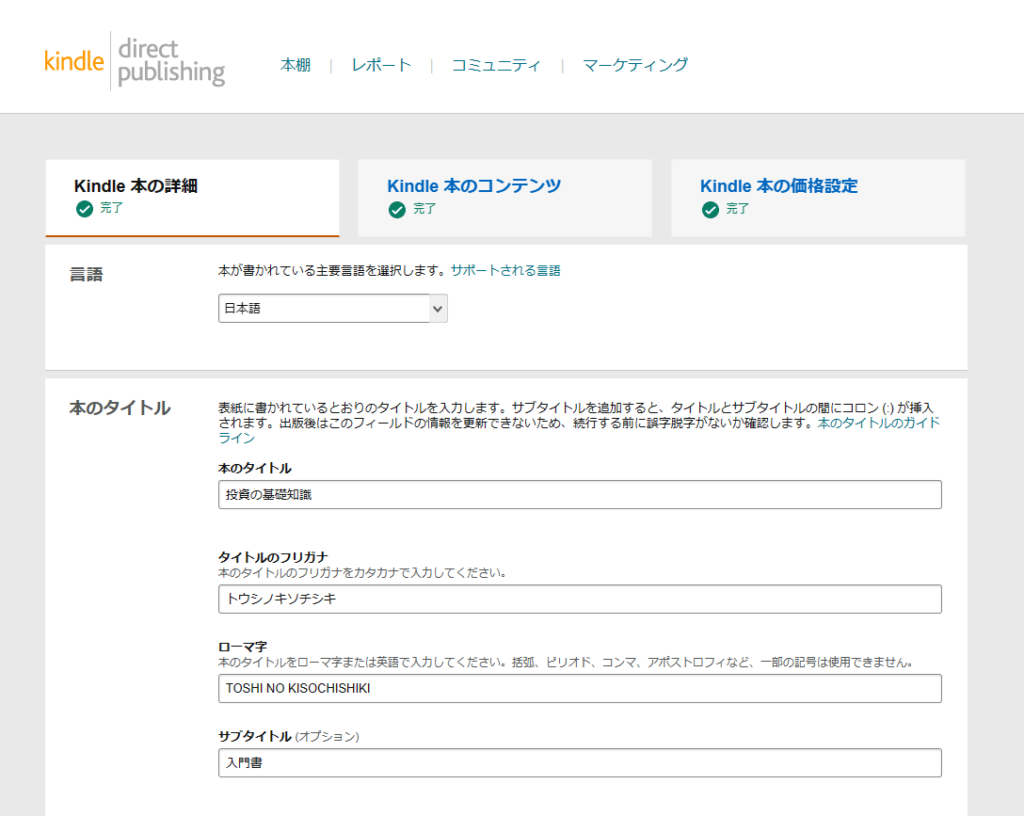Open 本棚 in the top navigation

(x=295, y=65)
